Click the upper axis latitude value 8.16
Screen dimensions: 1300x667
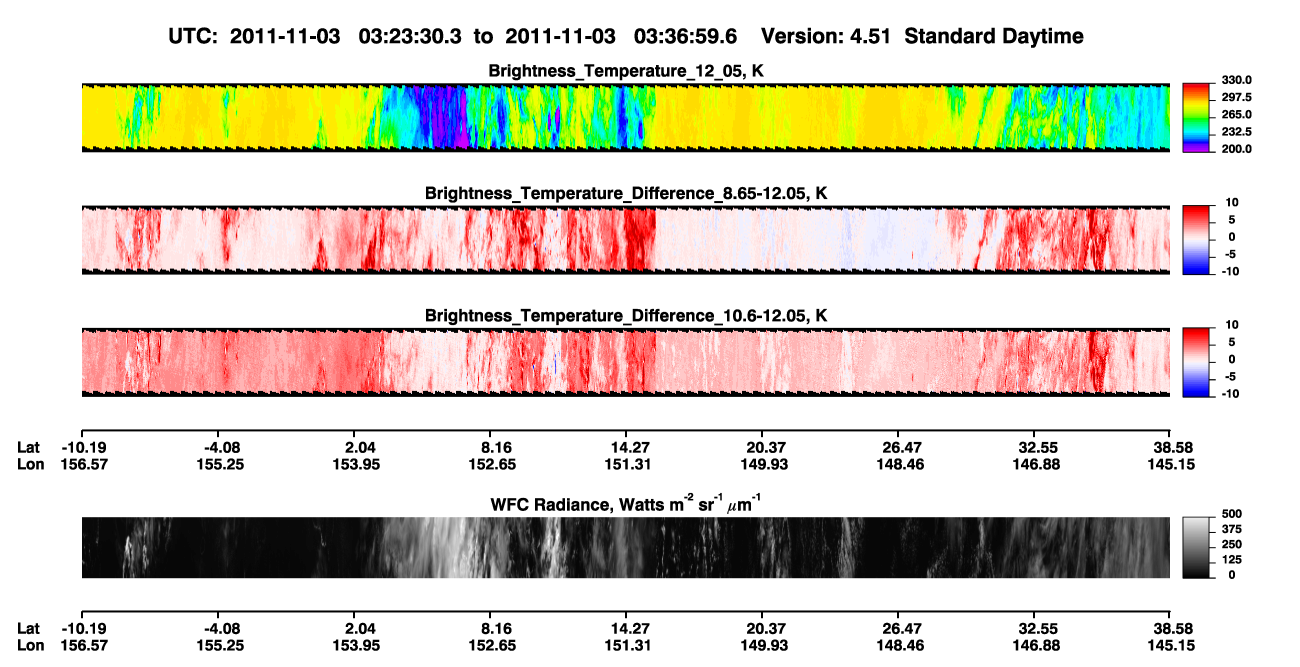pyautogui.click(x=489, y=447)
